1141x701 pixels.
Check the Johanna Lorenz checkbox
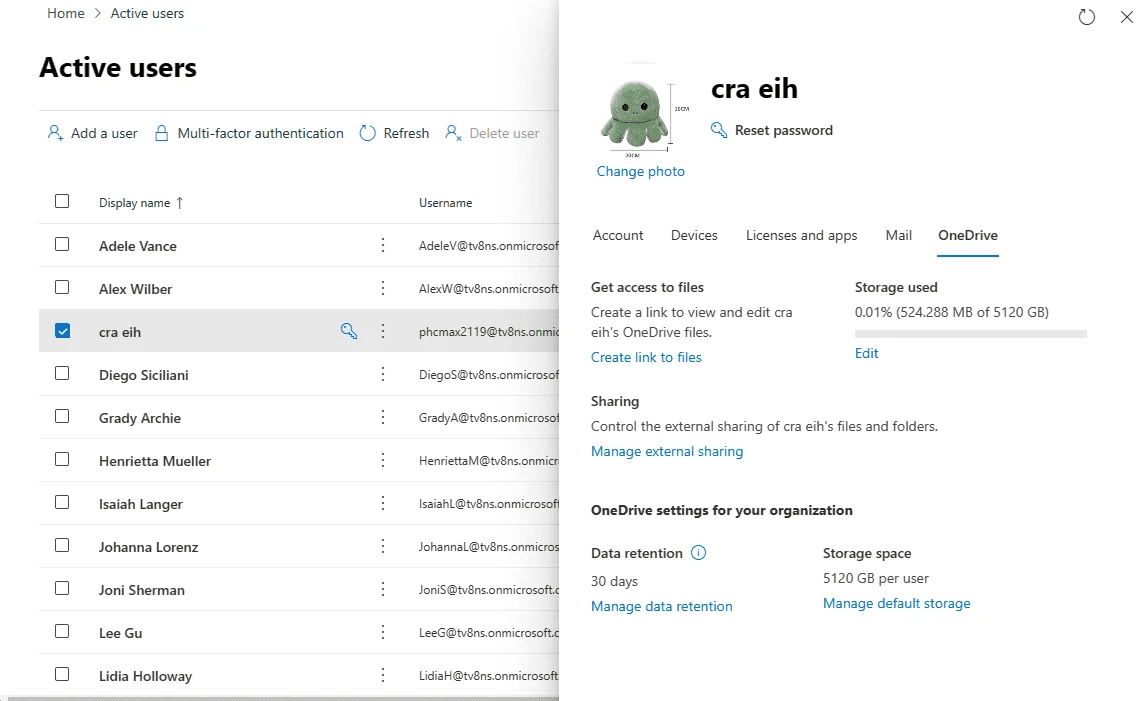[x=62, y=545]
